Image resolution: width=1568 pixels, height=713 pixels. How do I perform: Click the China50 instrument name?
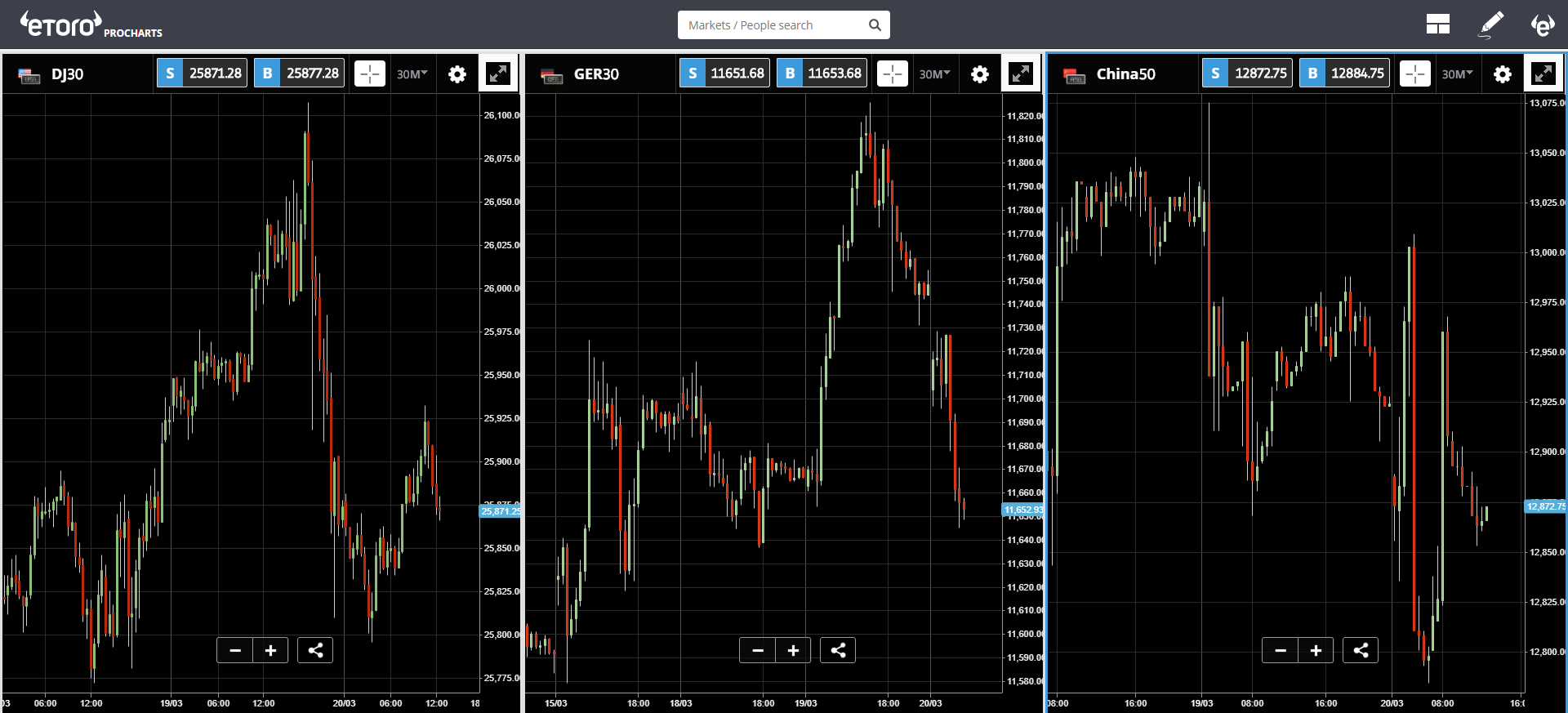pos(1125,74)
